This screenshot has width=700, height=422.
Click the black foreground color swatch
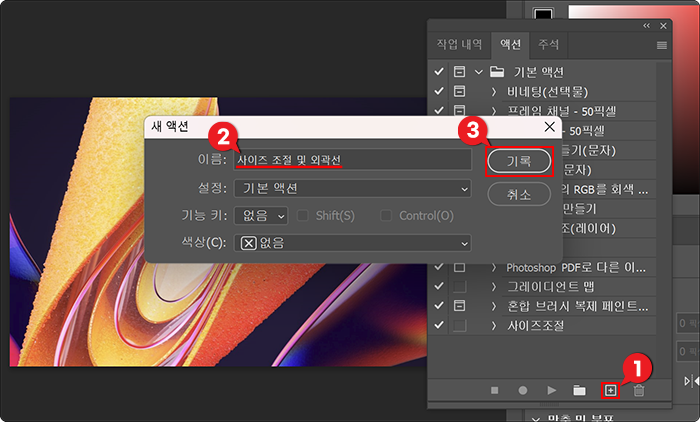(x=543, y=13)
